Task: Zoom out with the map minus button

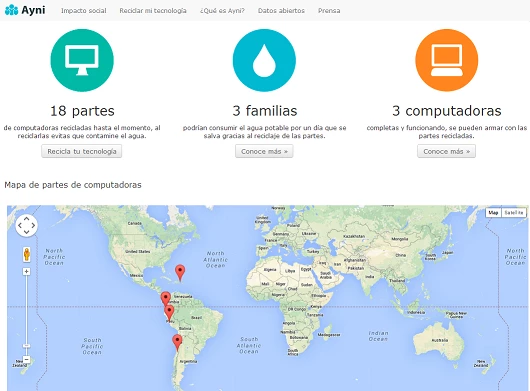Action: [26, 359]
